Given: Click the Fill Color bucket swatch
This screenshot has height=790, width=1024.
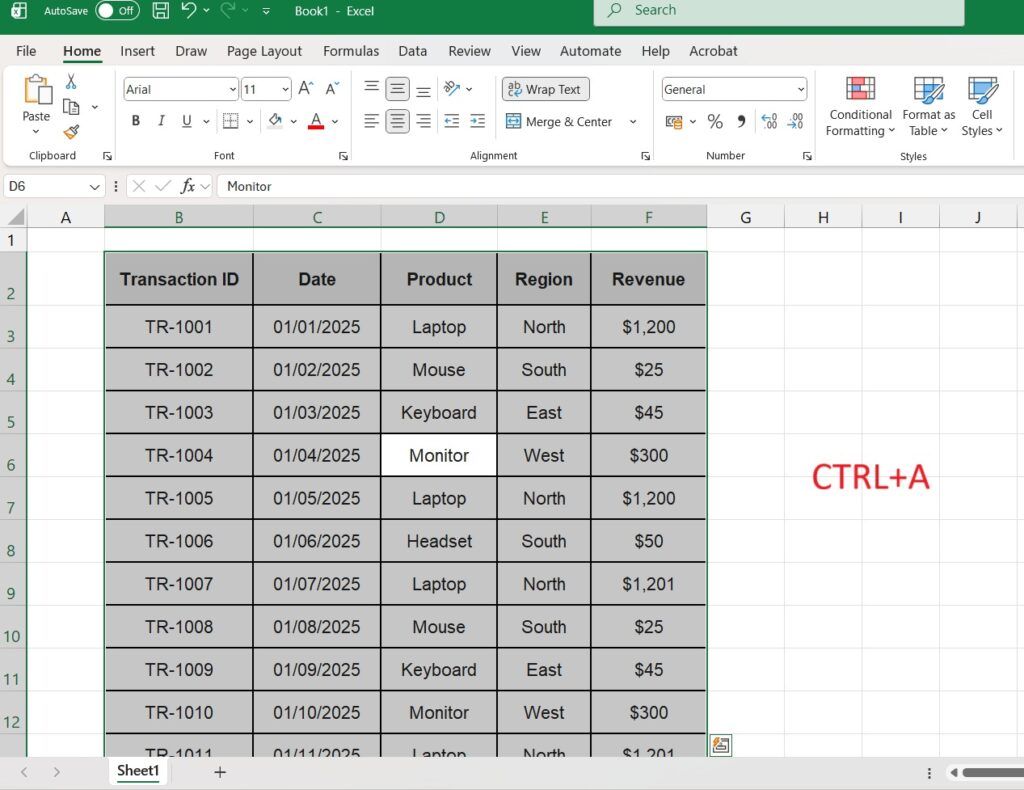Looking at the screenshot, I should pos(275,122).
